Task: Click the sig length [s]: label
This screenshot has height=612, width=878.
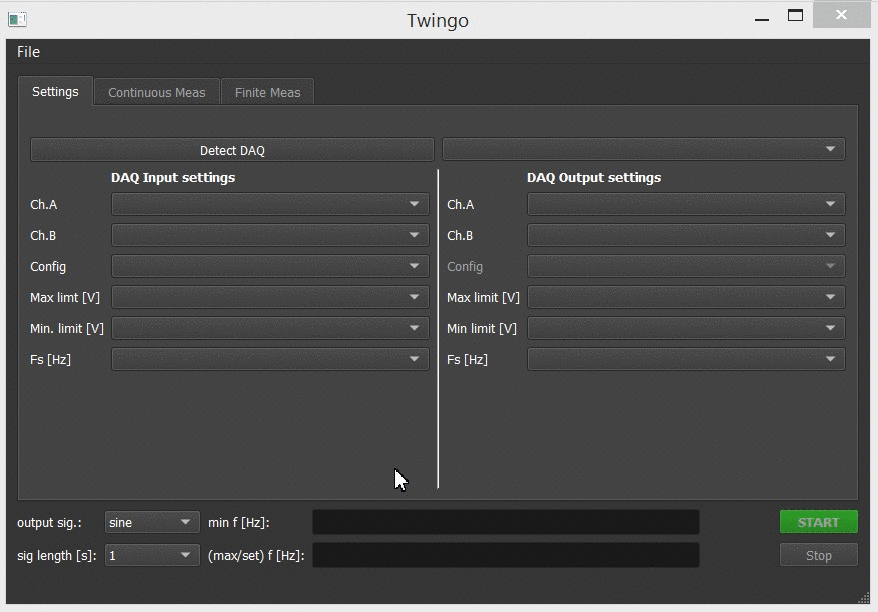Action: click(x=57, y=555)
